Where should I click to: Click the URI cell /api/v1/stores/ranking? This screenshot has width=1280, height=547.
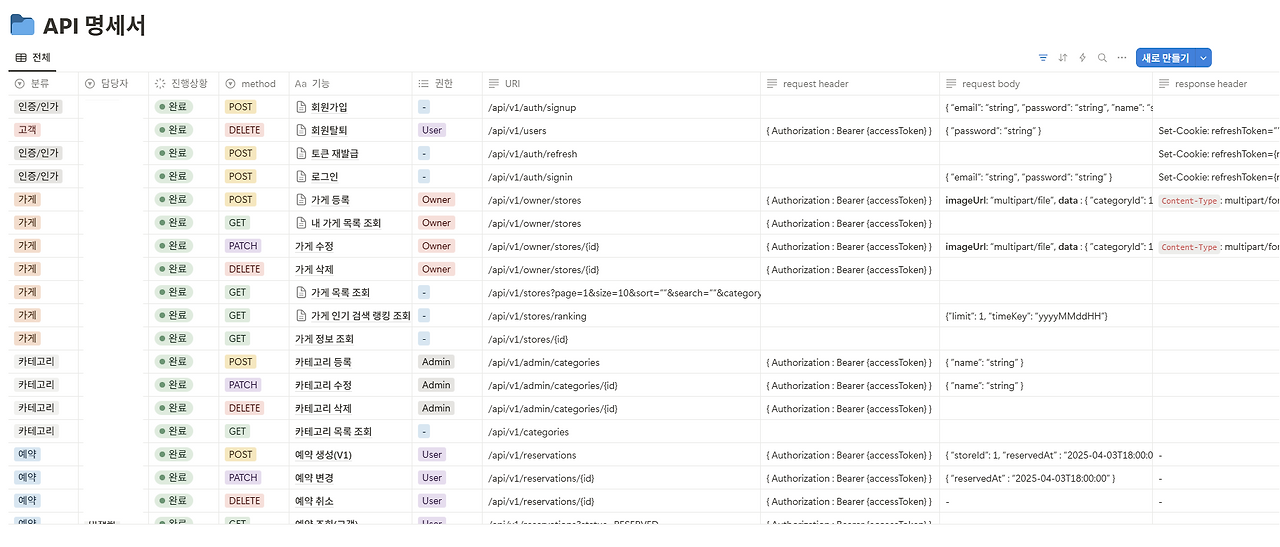(620, 316)
